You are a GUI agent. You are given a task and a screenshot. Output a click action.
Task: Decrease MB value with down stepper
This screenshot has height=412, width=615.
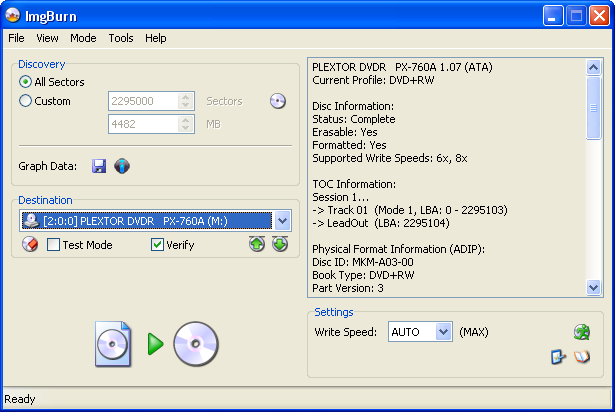tap(186, 128)
